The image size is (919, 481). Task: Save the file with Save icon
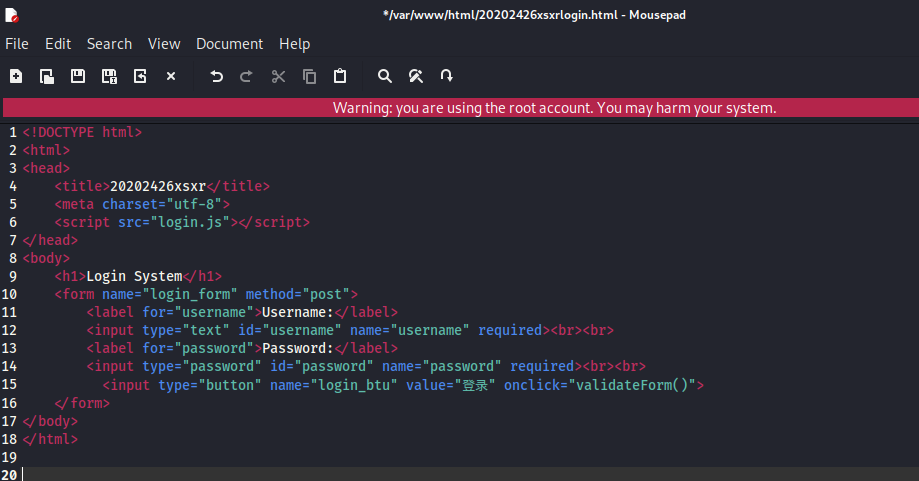coord(78,76)
